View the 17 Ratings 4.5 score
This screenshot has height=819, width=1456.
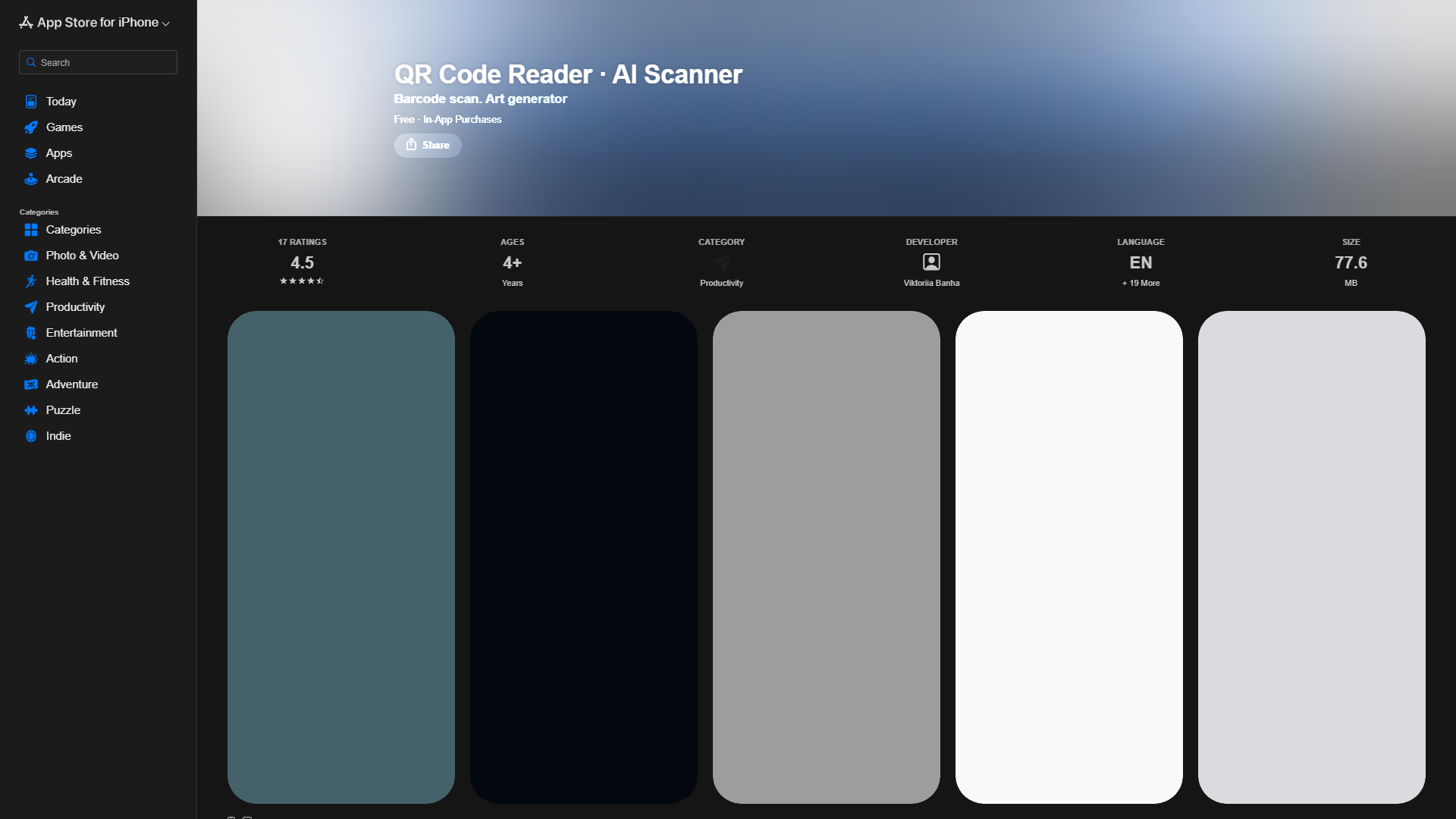[x=302, y=262]
